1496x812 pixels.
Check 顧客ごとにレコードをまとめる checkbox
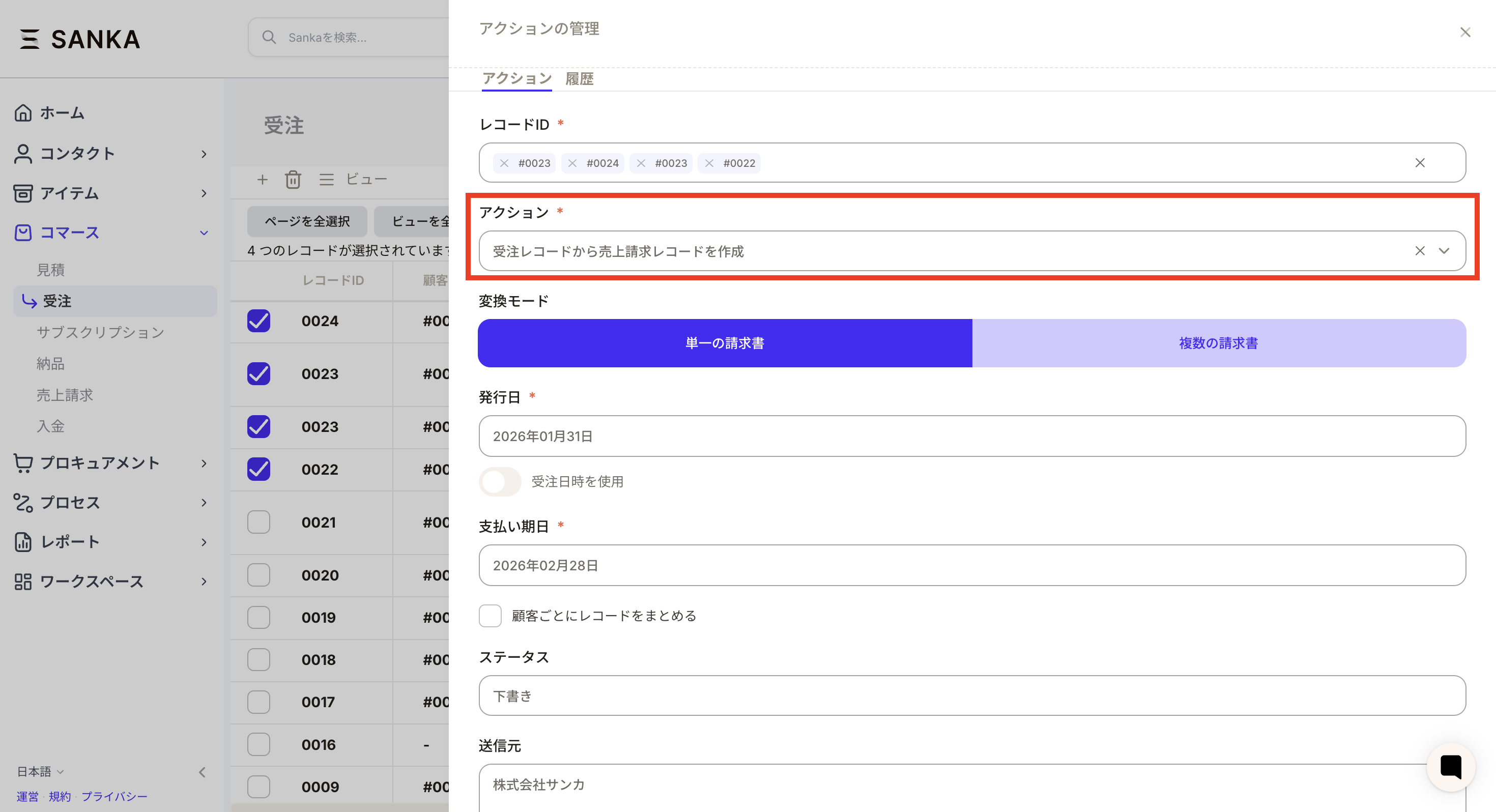pyautogui.click(x=490, y=616)
